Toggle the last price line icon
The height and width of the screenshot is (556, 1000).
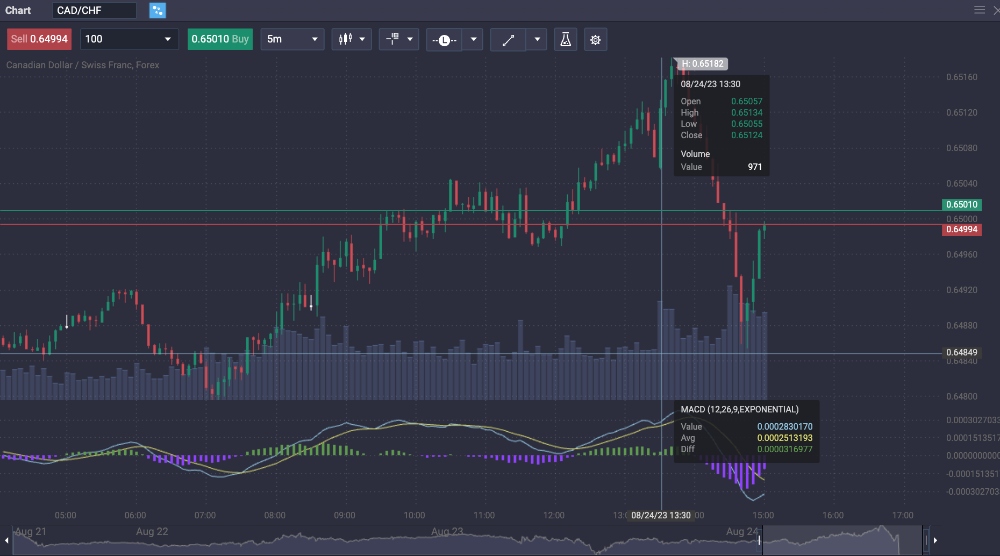point(444,40)
